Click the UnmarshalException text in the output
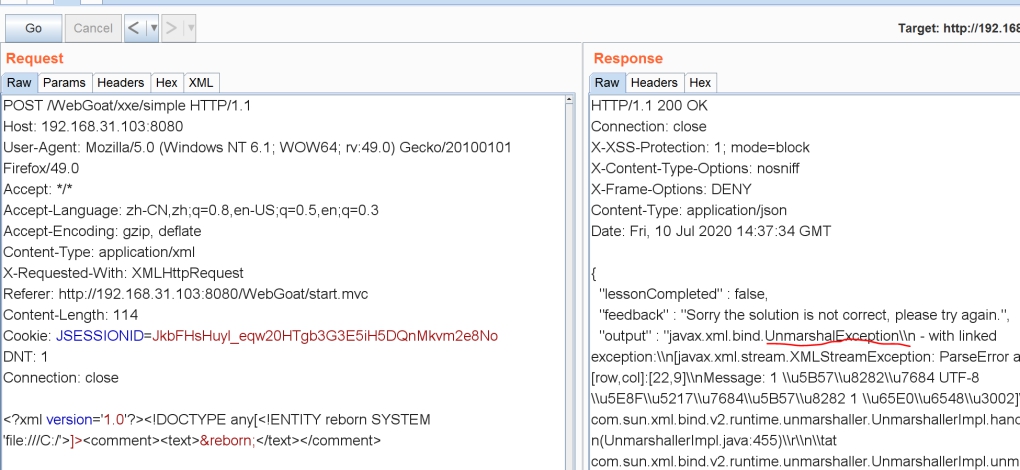Viewport: 1020px width, 470px height. tap(833, 336)
